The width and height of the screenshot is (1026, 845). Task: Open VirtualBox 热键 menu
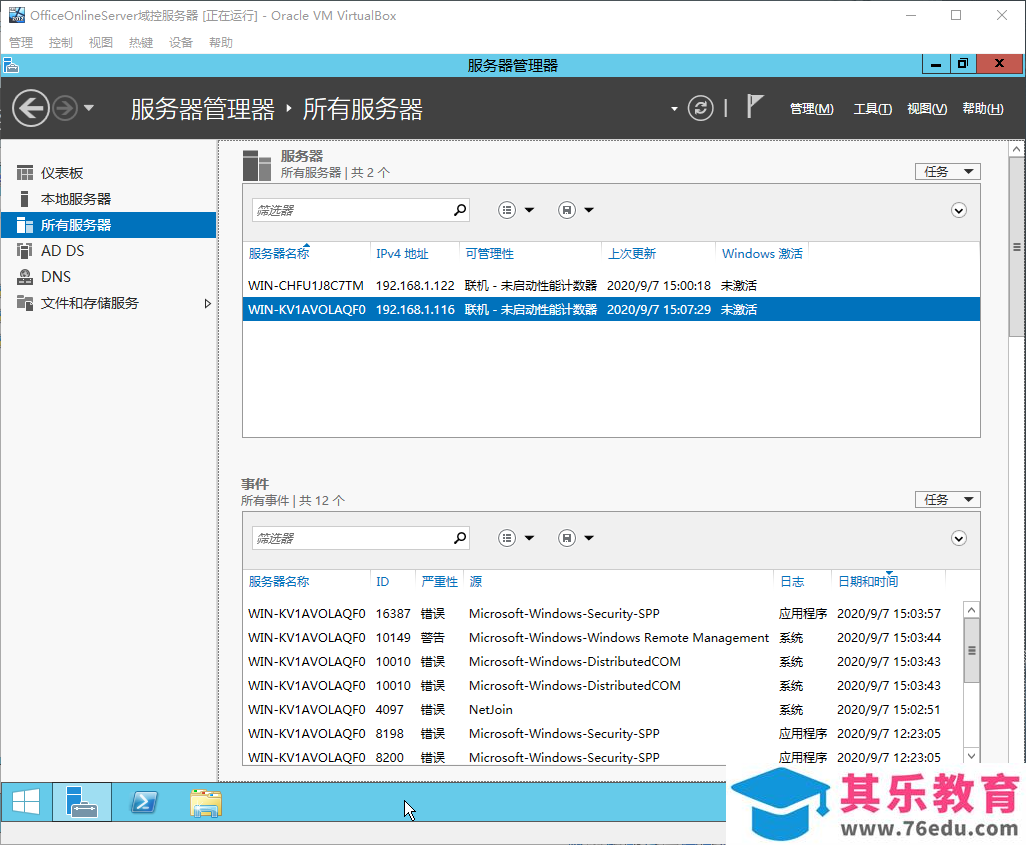pyautogui.click(x=141, y=43)
